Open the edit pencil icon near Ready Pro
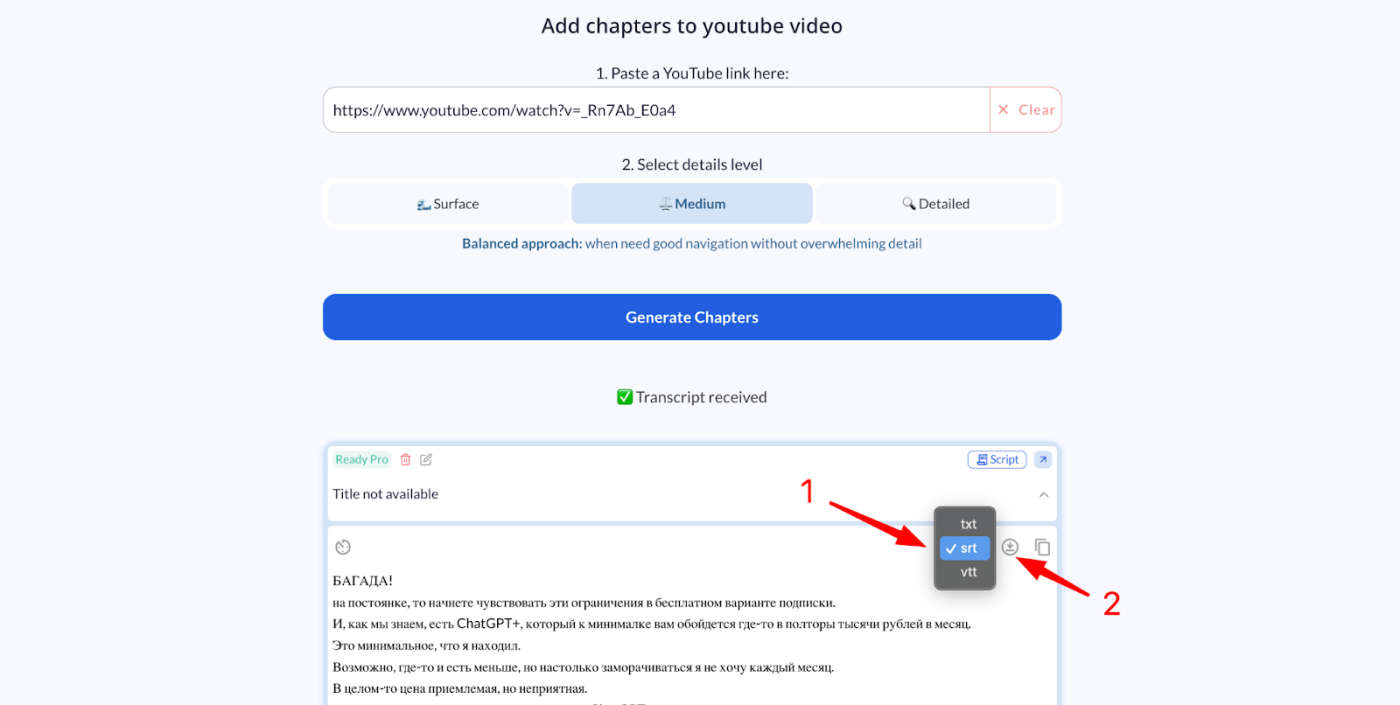This screenshot has height=705, width=1400. coord(425,459)
